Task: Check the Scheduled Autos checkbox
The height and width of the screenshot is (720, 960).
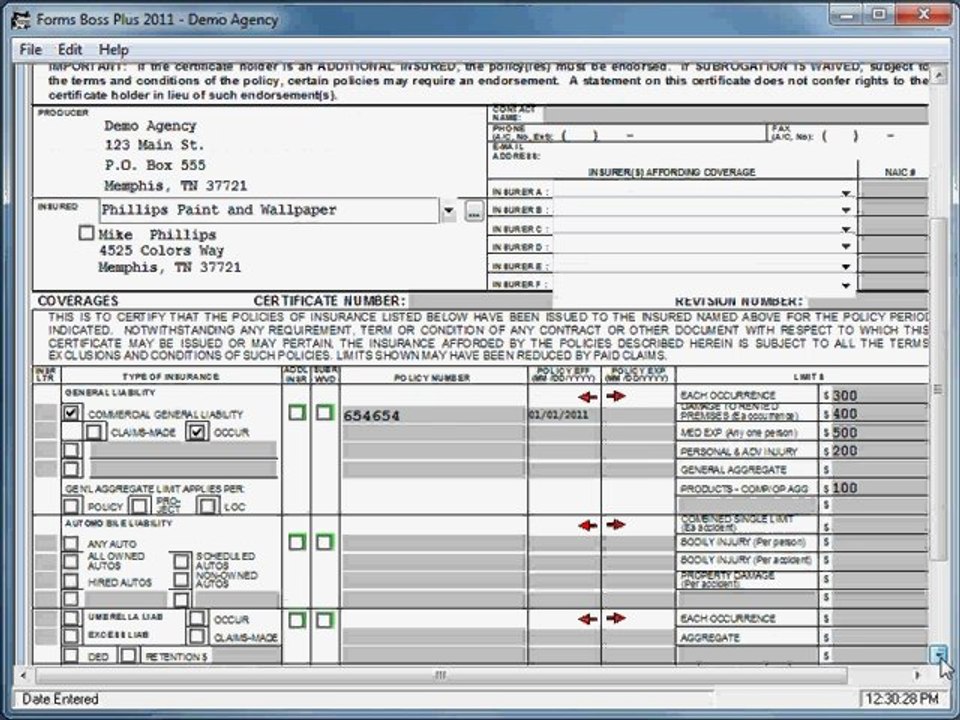Action: tap(181, 561)
